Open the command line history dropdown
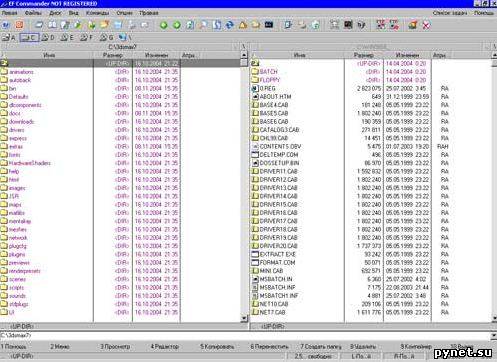 [494, 336]
